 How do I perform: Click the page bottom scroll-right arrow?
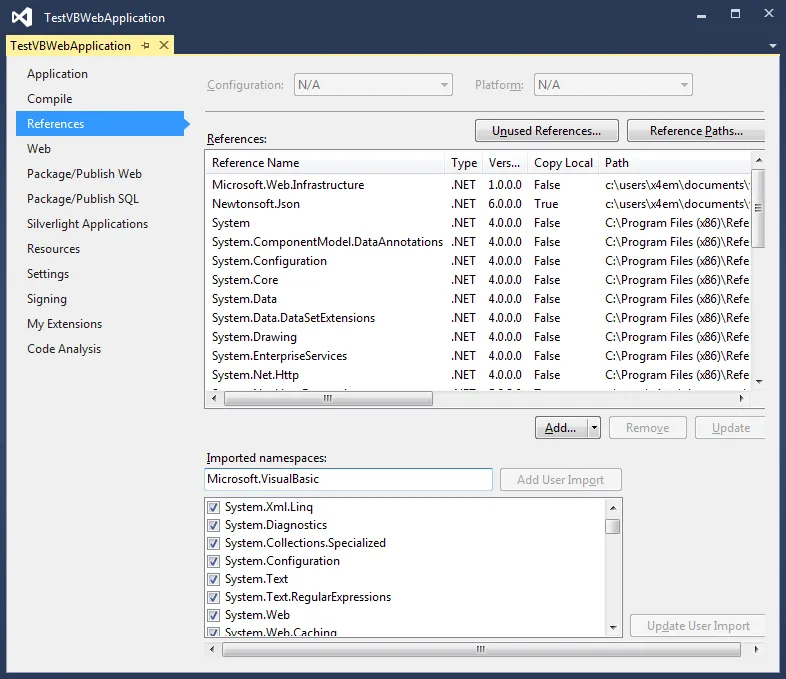click(756, 650)
